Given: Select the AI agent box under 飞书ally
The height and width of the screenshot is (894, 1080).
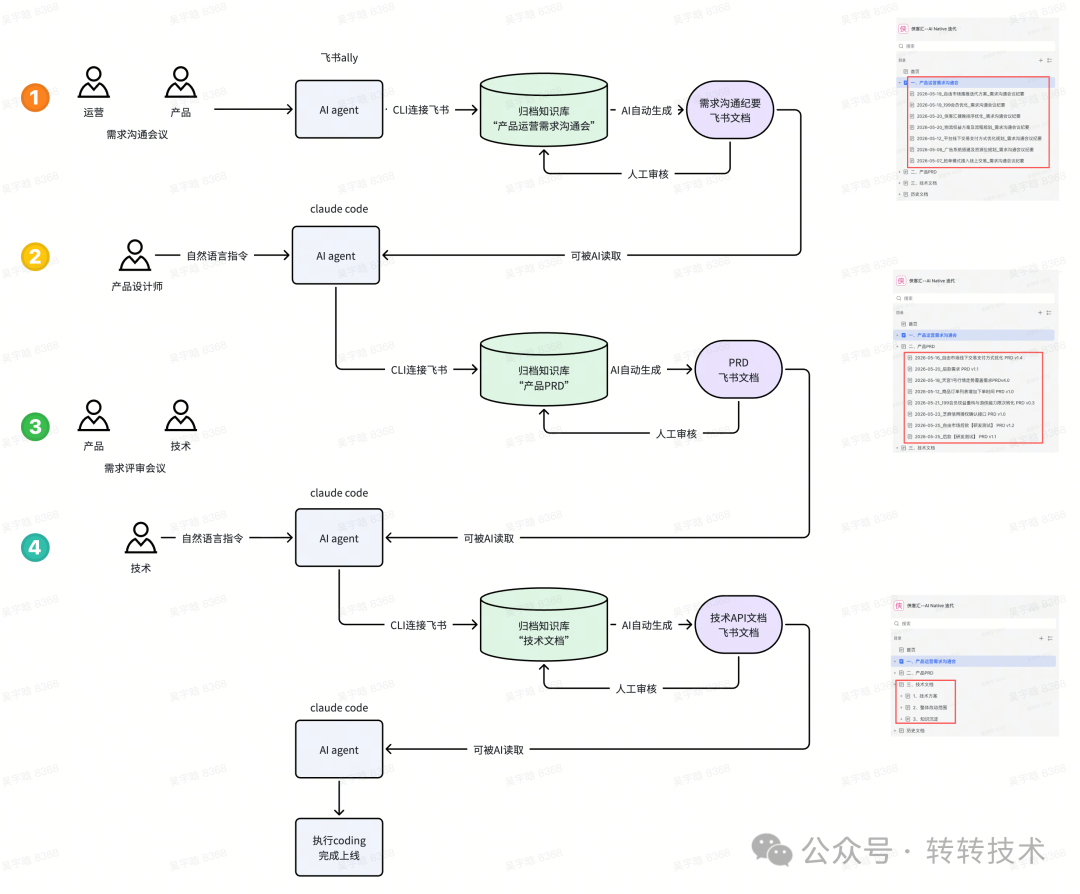Looking at the screenshot, I should coord(339,110).
